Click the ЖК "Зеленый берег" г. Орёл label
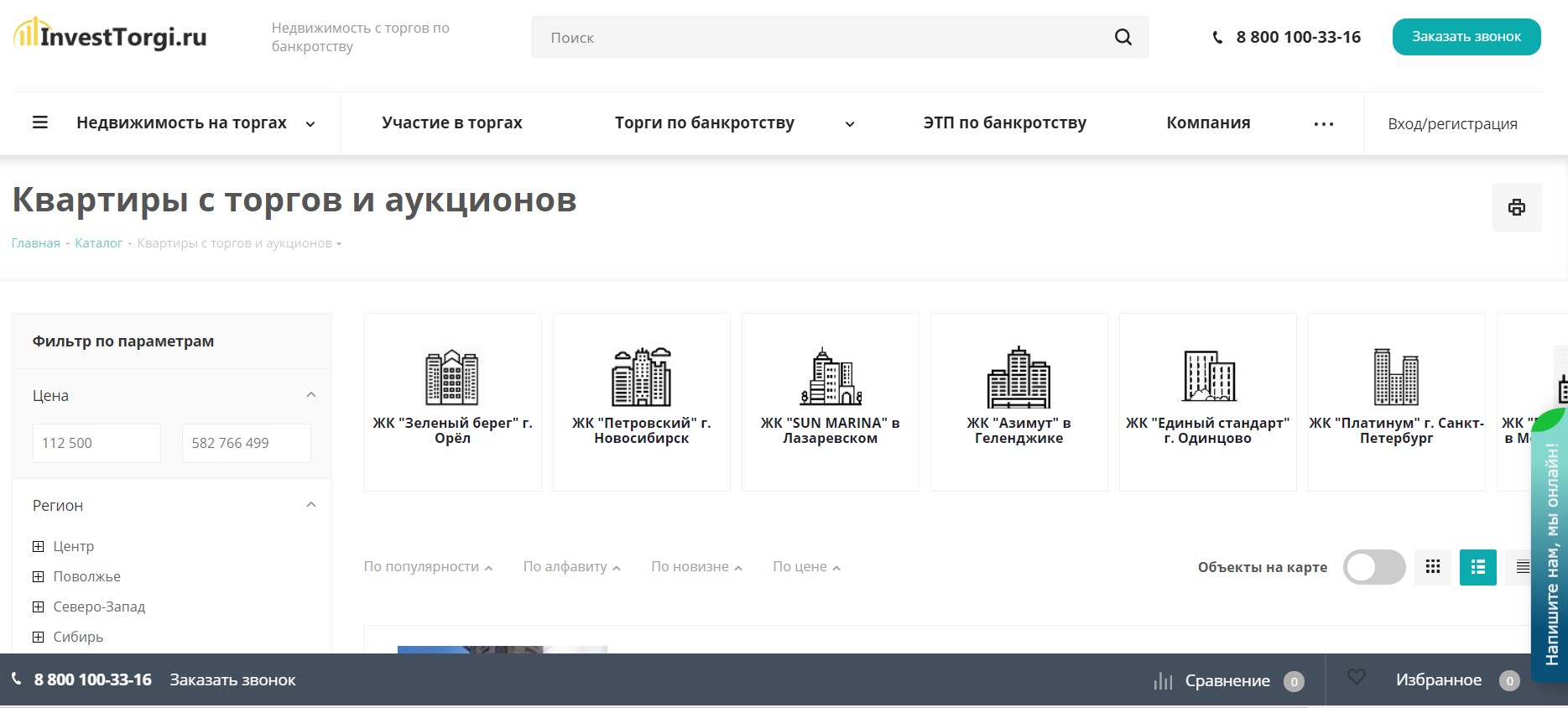1568x708 pixels. point(452,430)
